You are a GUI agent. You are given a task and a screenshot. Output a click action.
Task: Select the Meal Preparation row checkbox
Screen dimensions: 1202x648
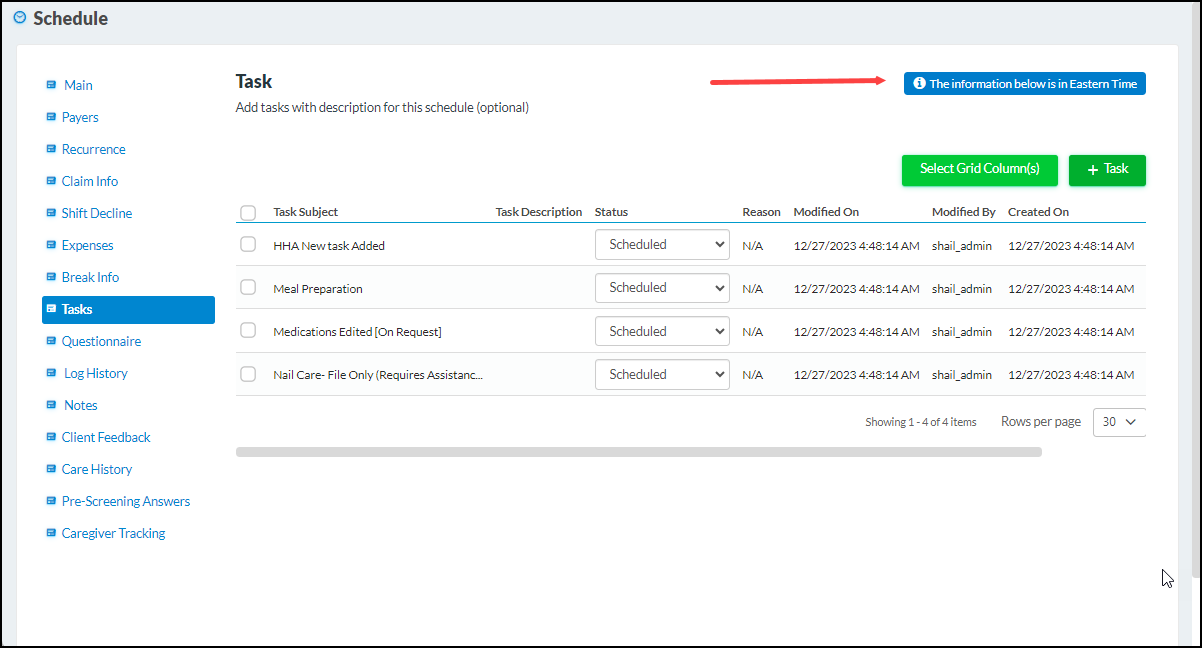pyautogui.click(x=247, y=287)
